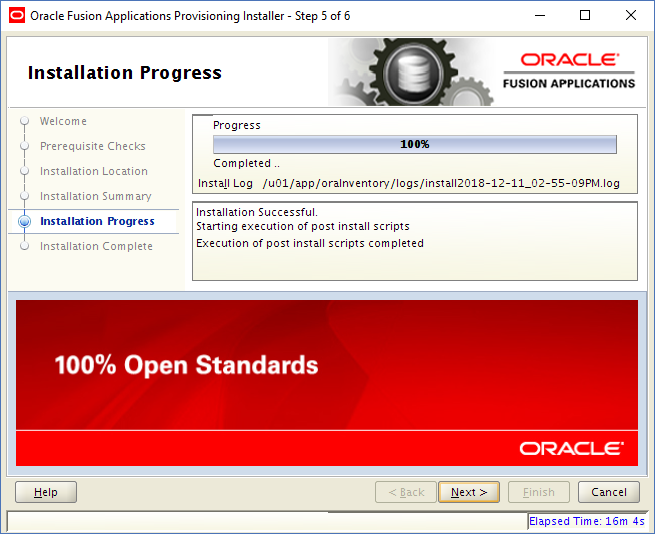
Task: Close the installer window
Action: tap(631, 15)
